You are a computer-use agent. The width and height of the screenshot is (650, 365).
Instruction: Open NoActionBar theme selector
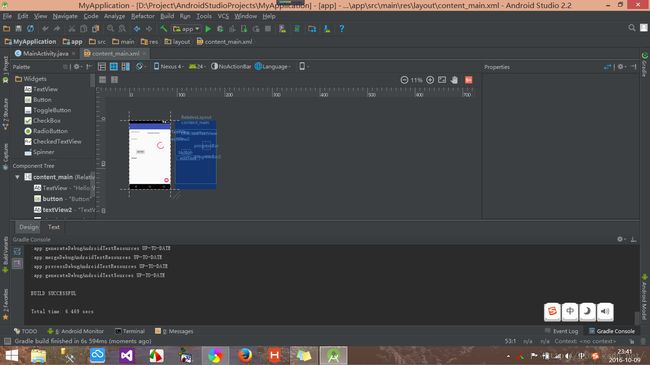click(231, 66)
